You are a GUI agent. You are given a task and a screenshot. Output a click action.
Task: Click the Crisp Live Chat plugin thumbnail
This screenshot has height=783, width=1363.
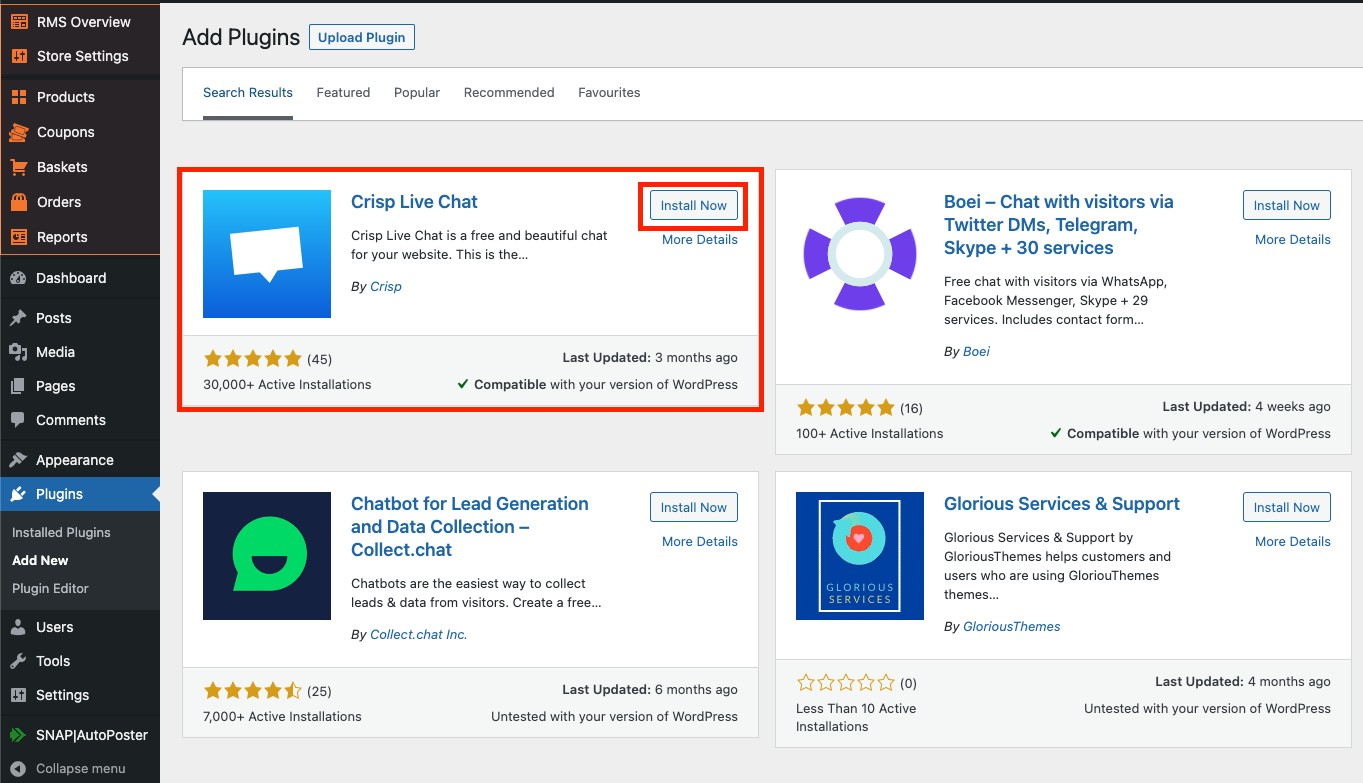click(x=267, y=254)
